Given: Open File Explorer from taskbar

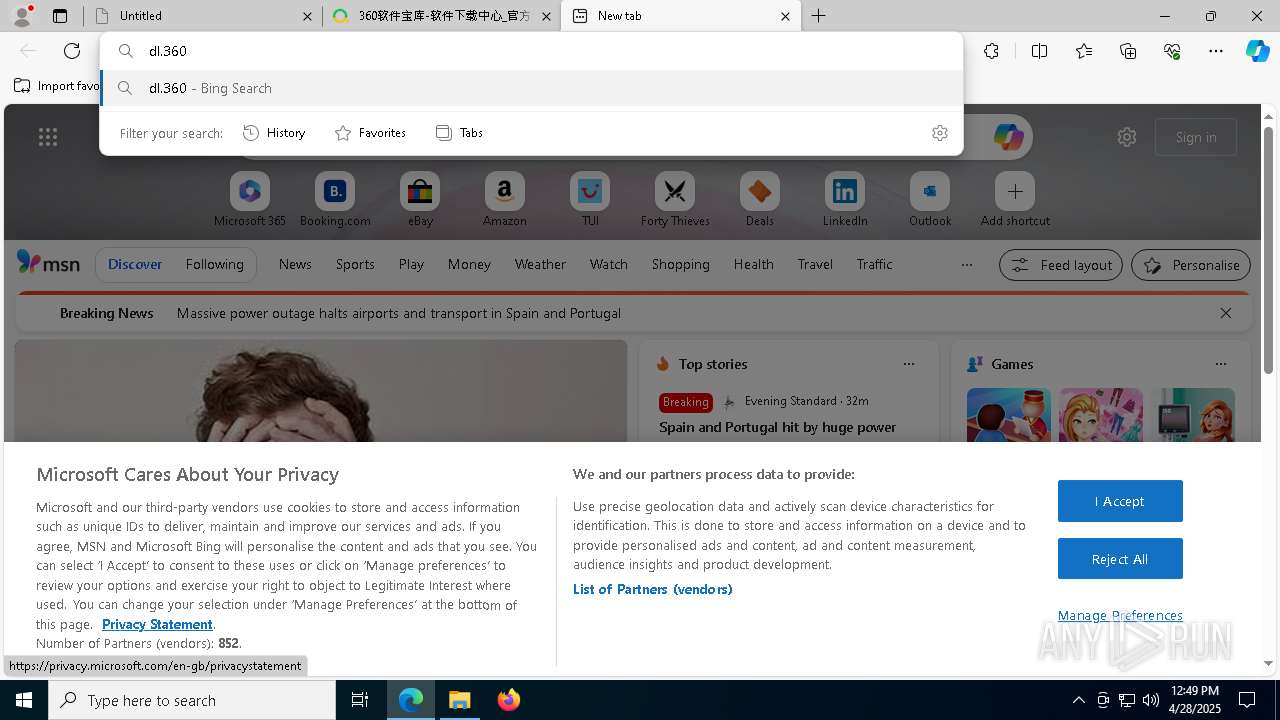Looking at the screenshot, I should click(x=460, y=700).
